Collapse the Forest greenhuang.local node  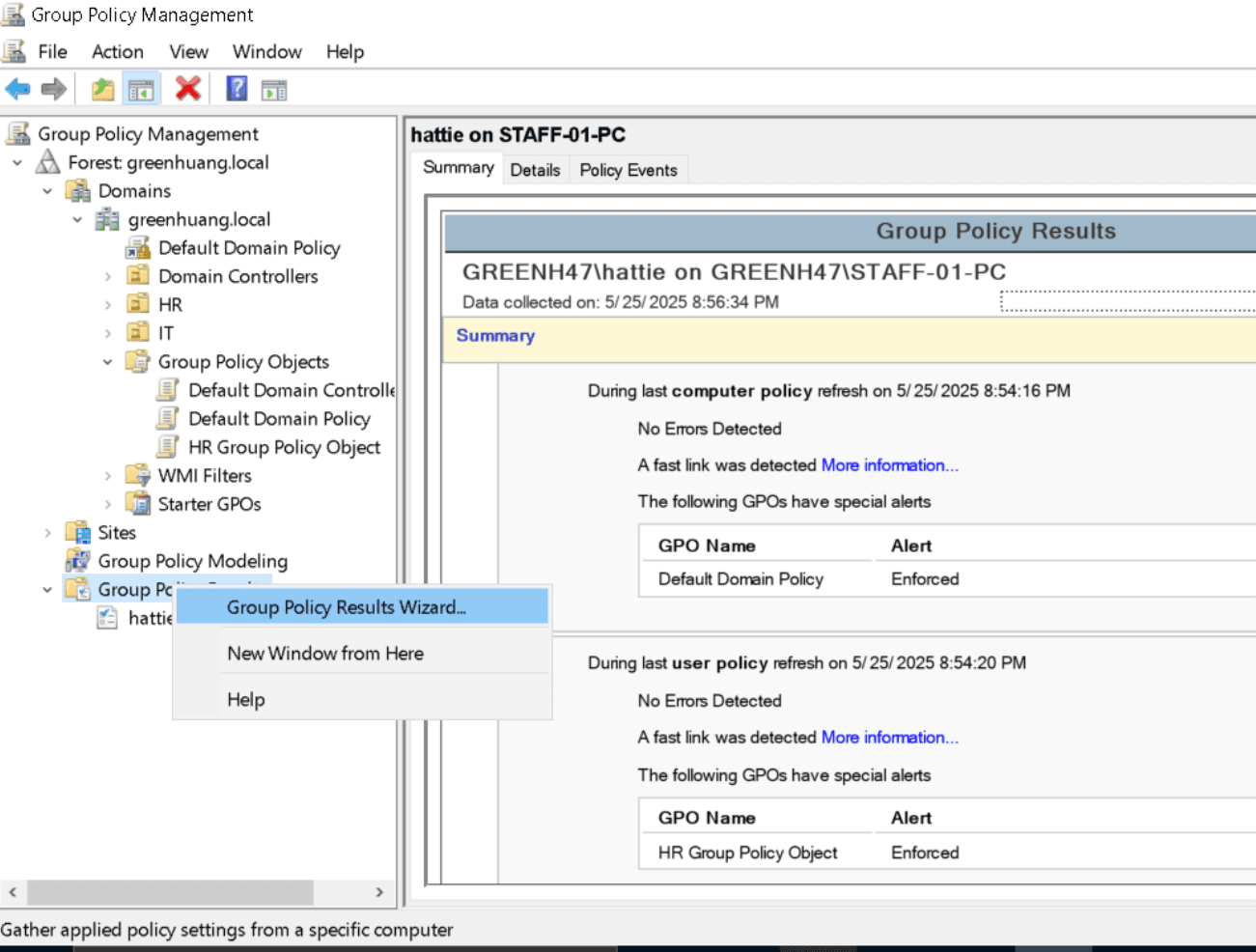pyautogui.click(x=17, y=162)
